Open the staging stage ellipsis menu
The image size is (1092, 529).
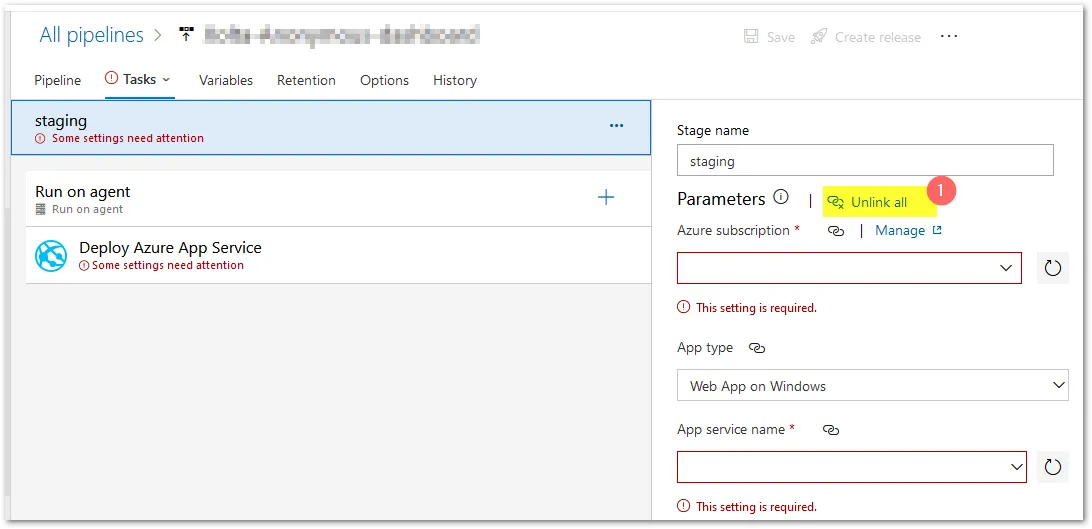click(616, 125)
